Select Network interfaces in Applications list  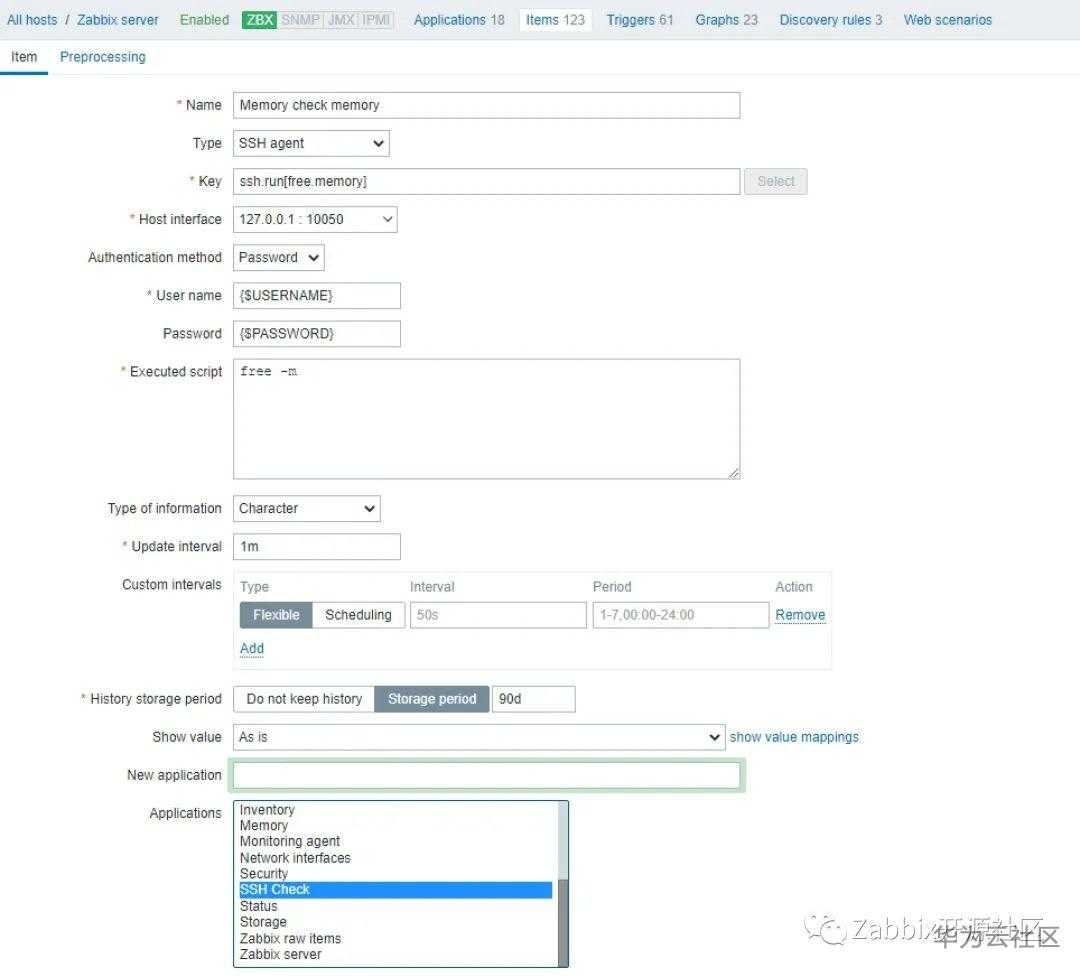click(x=395, y=858)
